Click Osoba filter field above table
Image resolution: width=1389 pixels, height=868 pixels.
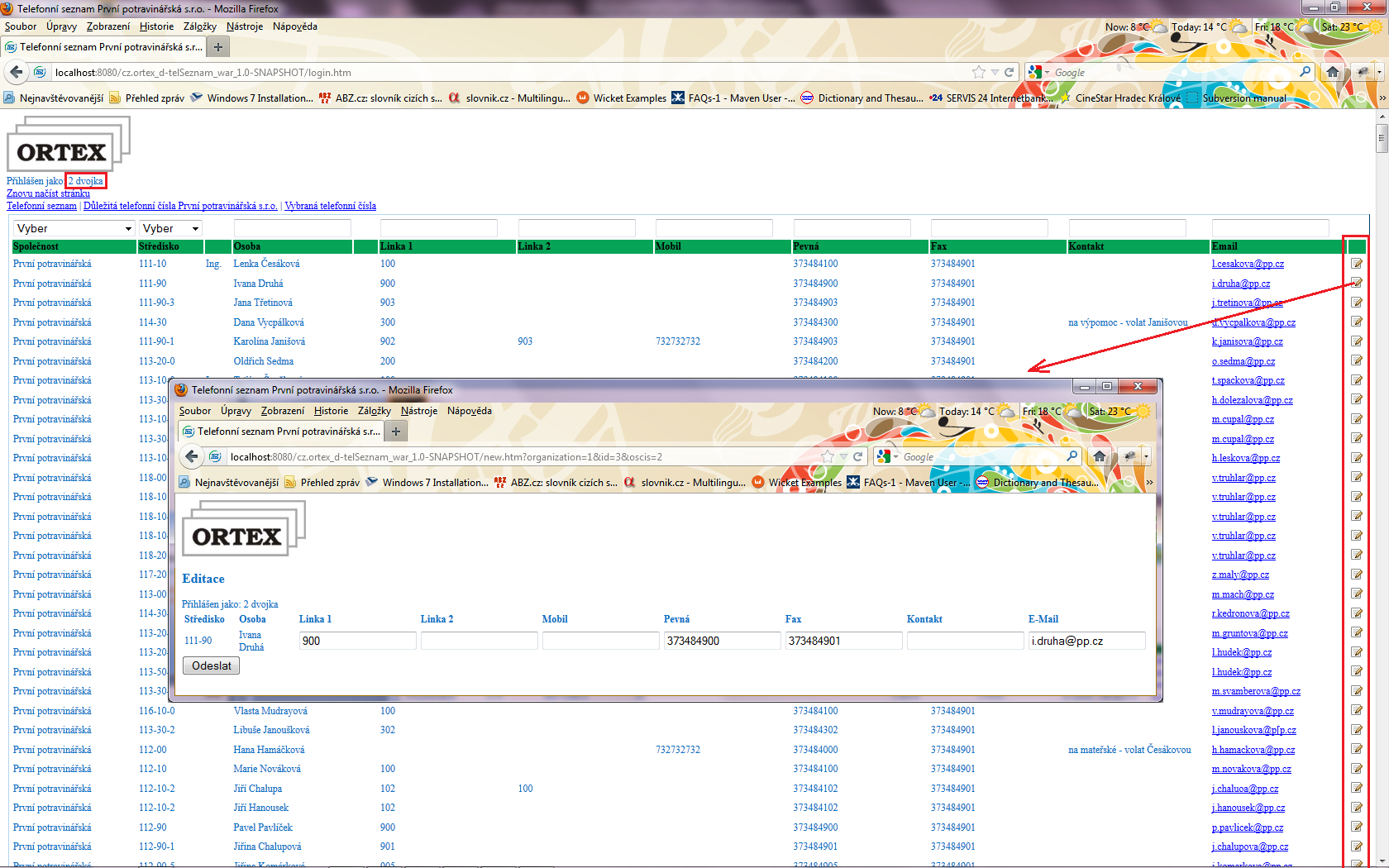(293, 228)
